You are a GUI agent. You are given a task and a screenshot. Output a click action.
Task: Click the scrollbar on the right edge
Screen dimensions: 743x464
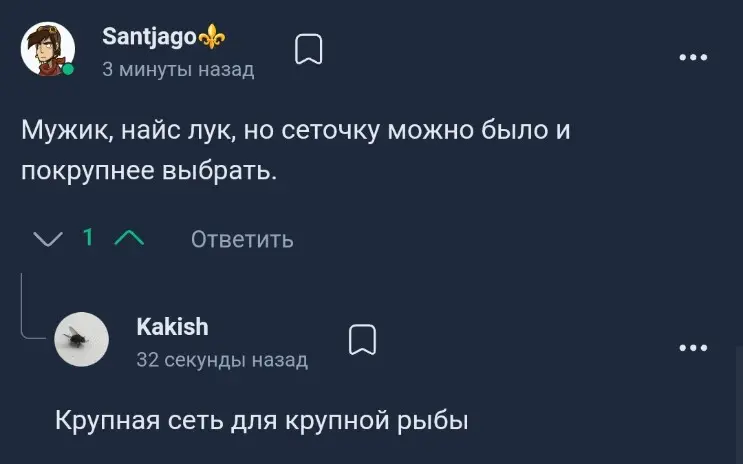(739, 400)
